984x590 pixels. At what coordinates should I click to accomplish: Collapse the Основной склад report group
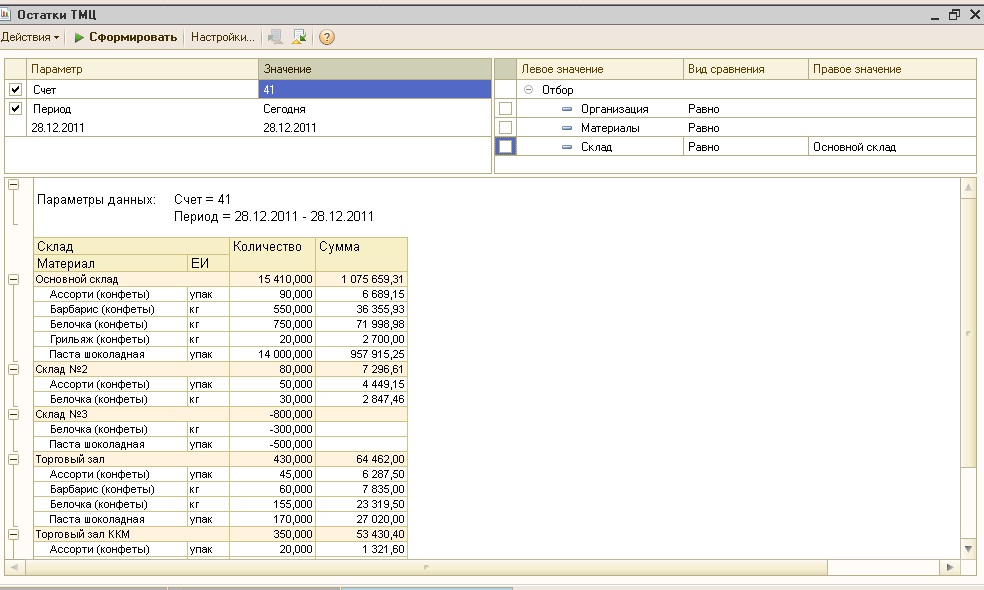[13, 279]
